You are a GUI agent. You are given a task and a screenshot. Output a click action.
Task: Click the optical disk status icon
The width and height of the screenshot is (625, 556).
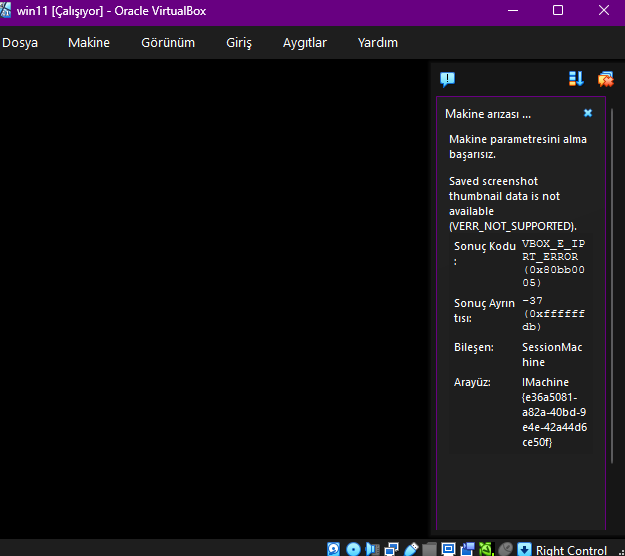[354, 549]
